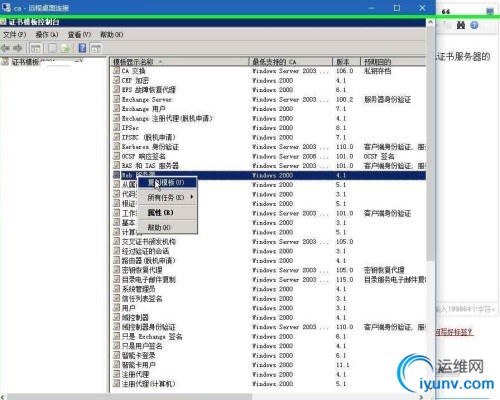Click the blue help icon in the right-side window

474,25
